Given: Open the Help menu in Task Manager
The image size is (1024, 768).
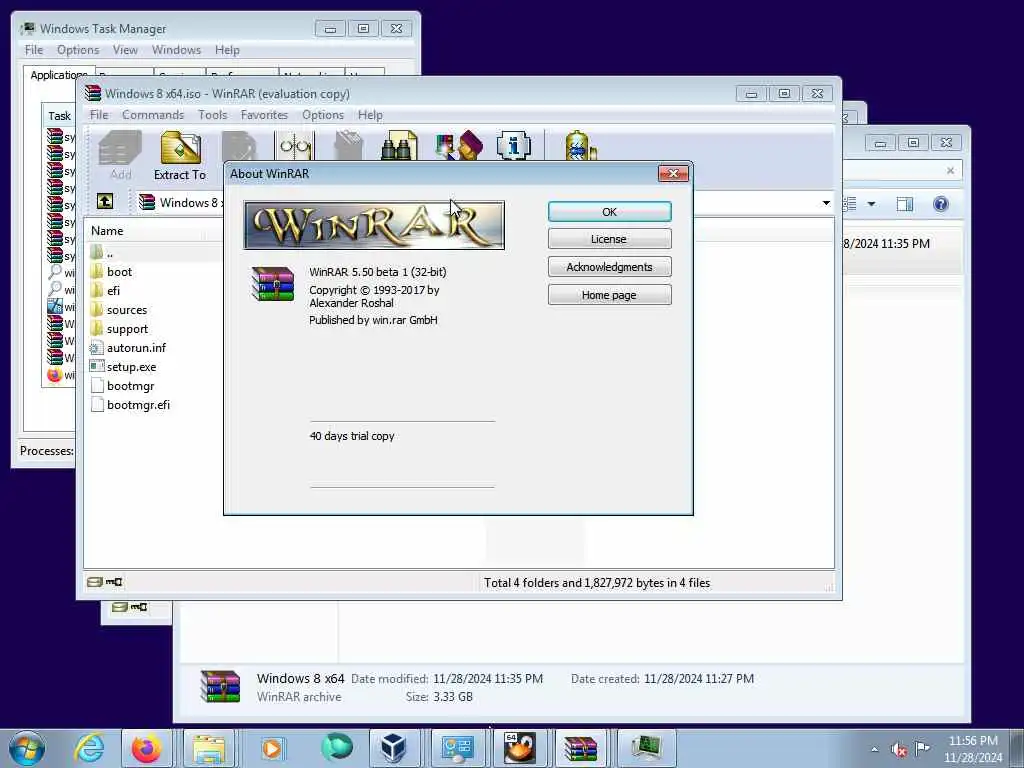Looking at the screenshot, I should pos(227,50).
